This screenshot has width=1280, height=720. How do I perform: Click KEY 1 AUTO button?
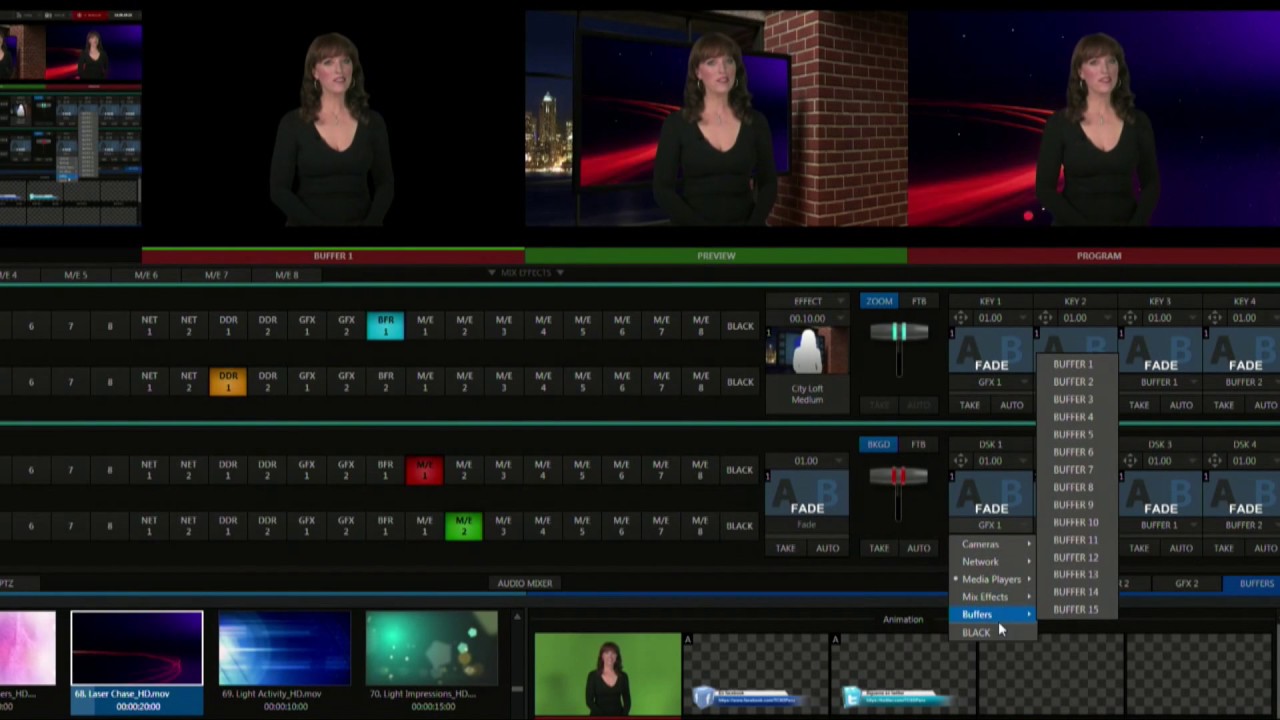click(x=1012, y=405)
